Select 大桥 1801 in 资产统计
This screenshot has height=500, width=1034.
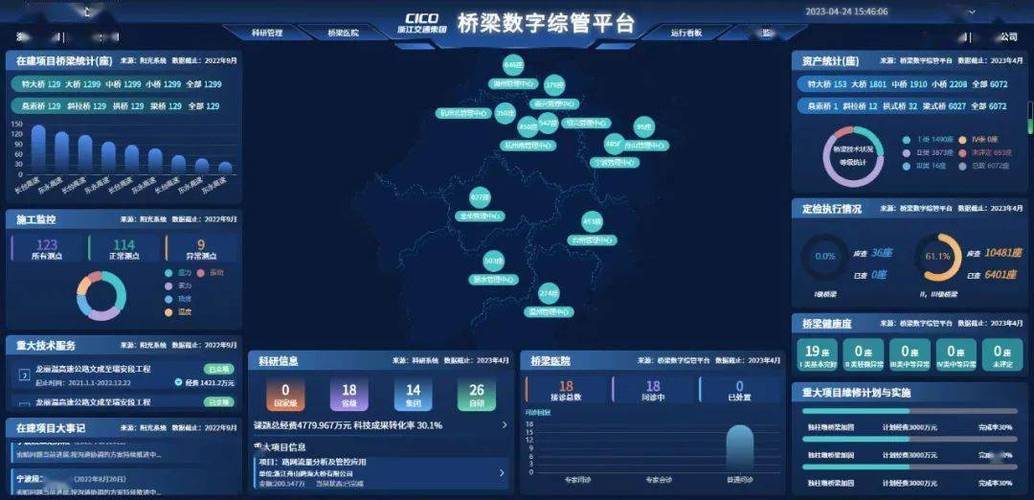click(x=868, y=84)
